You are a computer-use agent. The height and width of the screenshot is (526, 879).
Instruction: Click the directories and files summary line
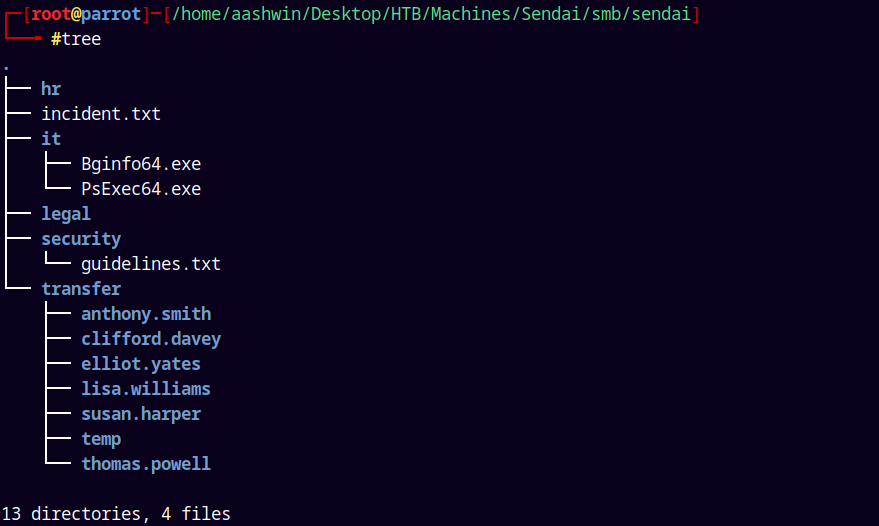click(116, 514)
